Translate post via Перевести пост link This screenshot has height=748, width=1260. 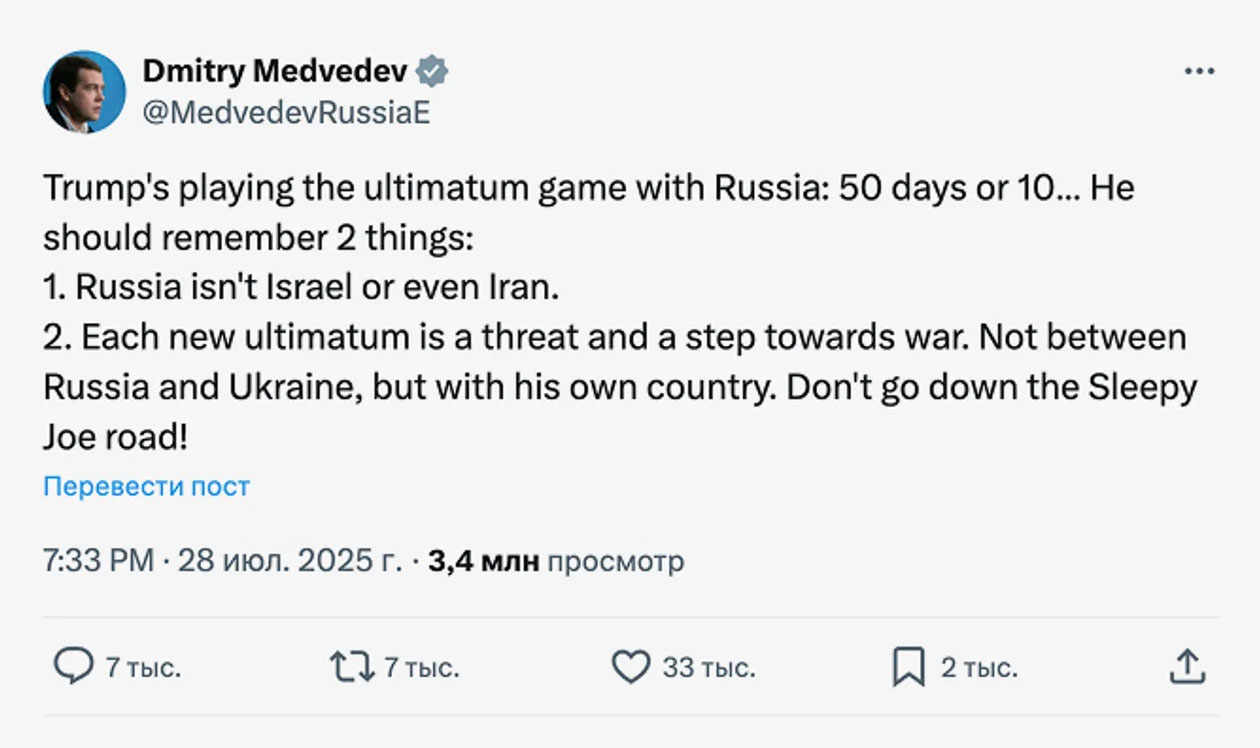click(x=146, y=487)
